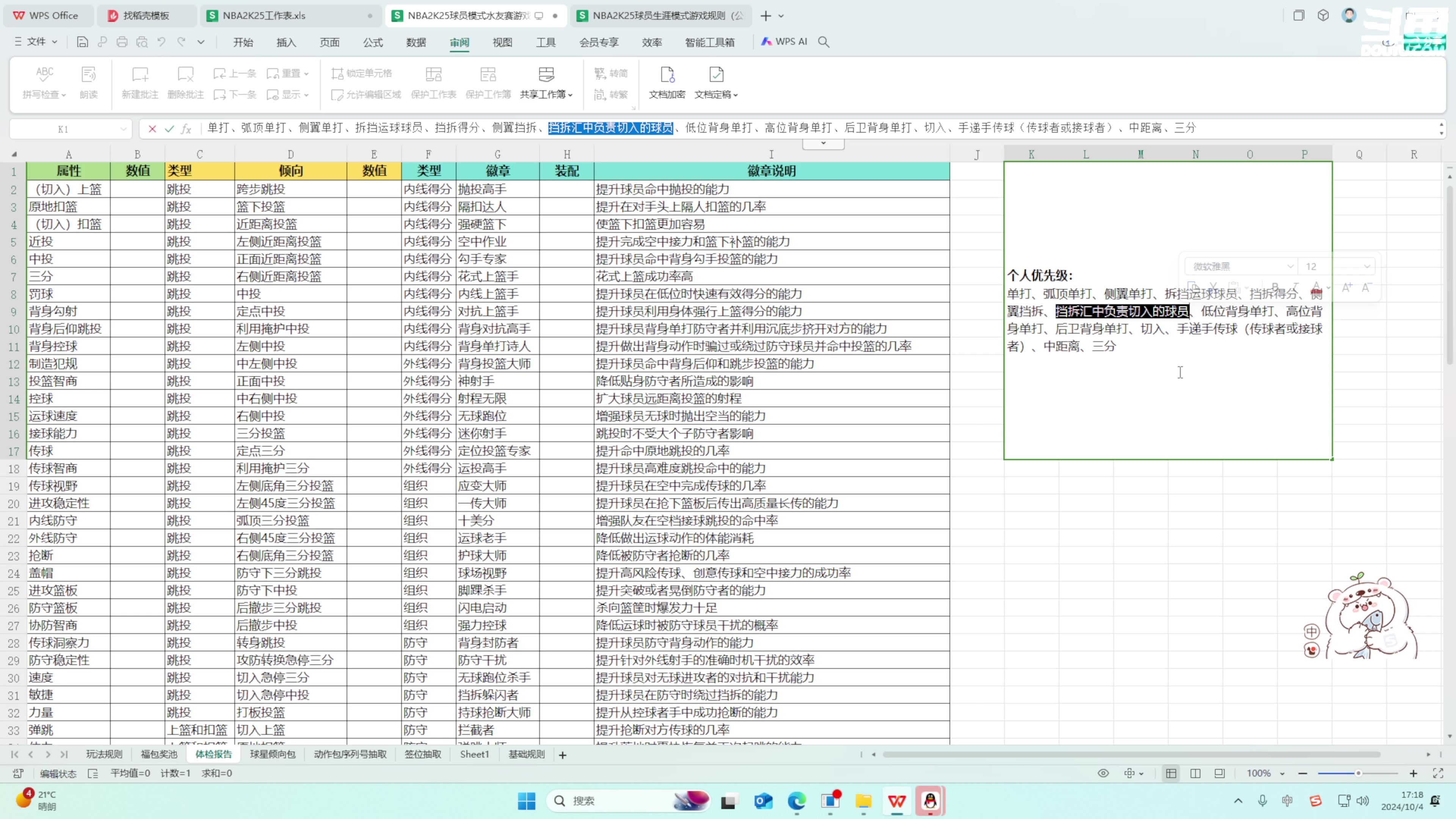Click the eye protection mode icon in status bar
The height and width of the screenshot is (819, 1456).
pos(1103,773)
